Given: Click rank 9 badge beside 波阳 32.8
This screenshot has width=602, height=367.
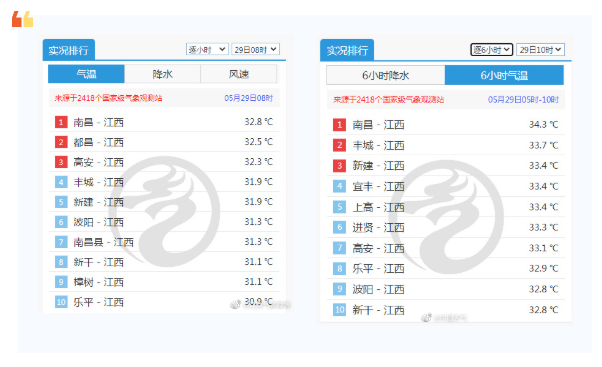Looking at the screenshot, I should pyautogui.click(x=339, y=289).
